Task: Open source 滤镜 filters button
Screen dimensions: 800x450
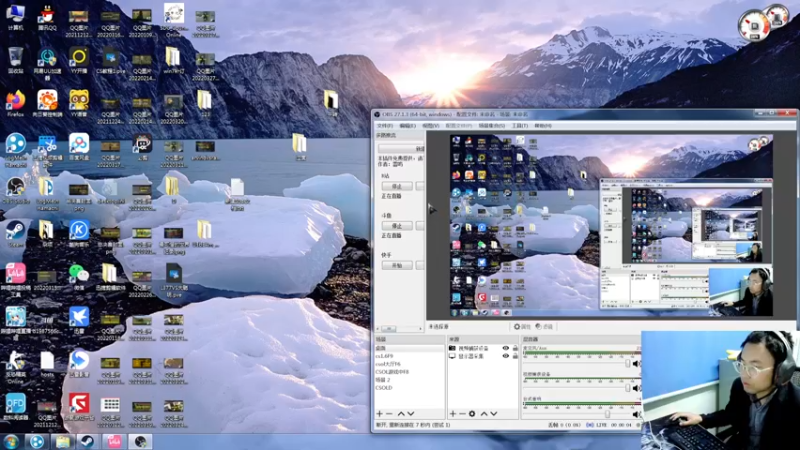Action: point(544,327)
